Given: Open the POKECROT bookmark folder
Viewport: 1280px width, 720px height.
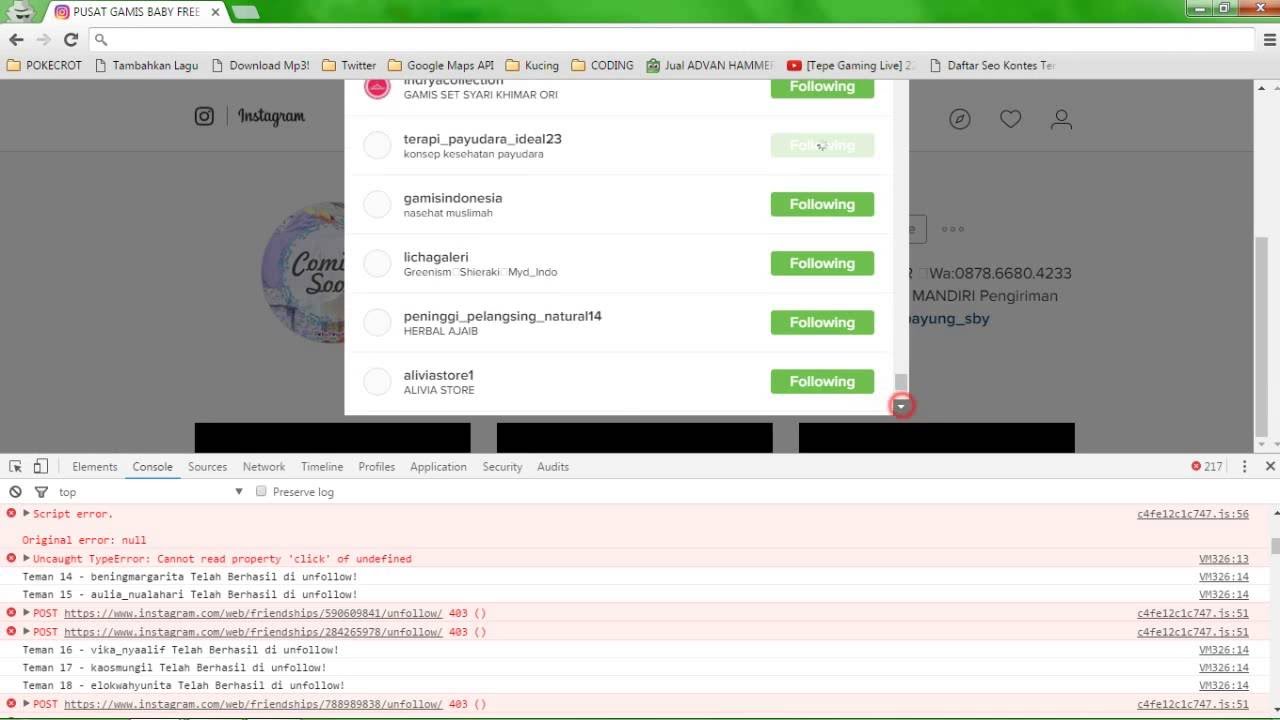Looking at the screenshot, I should [44, 65].
